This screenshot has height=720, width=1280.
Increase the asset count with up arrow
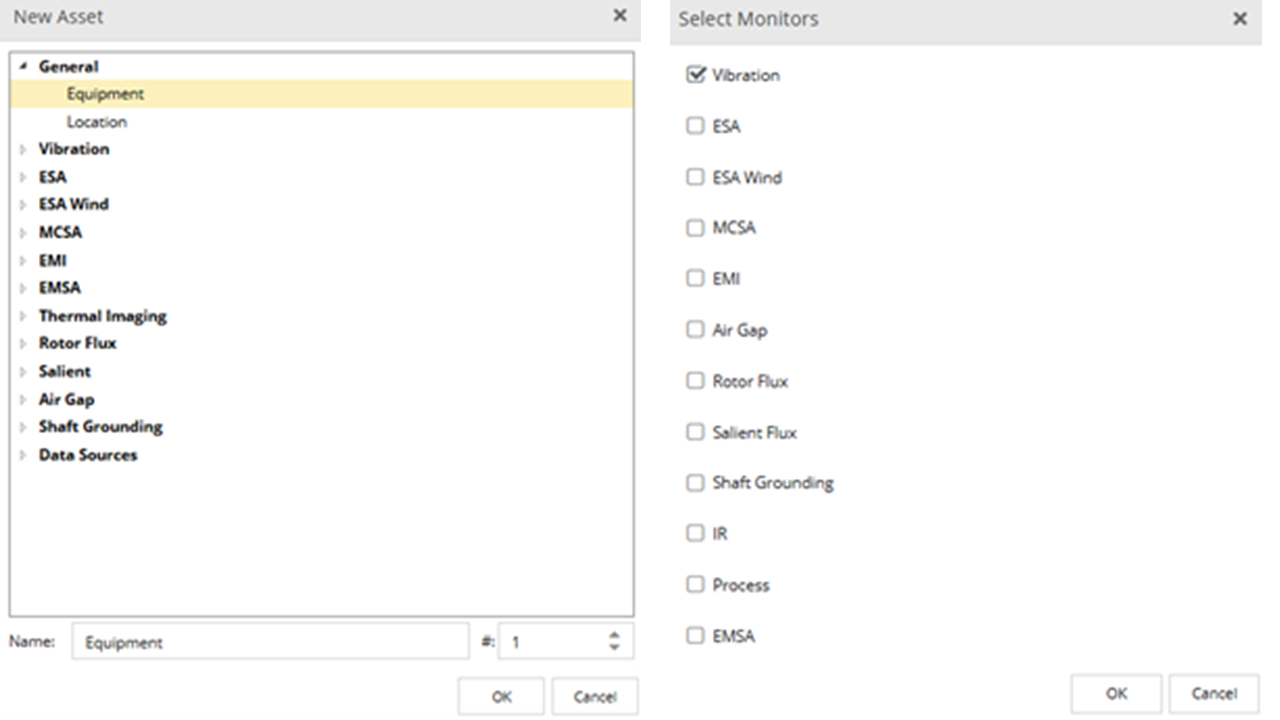click(615, 636)
